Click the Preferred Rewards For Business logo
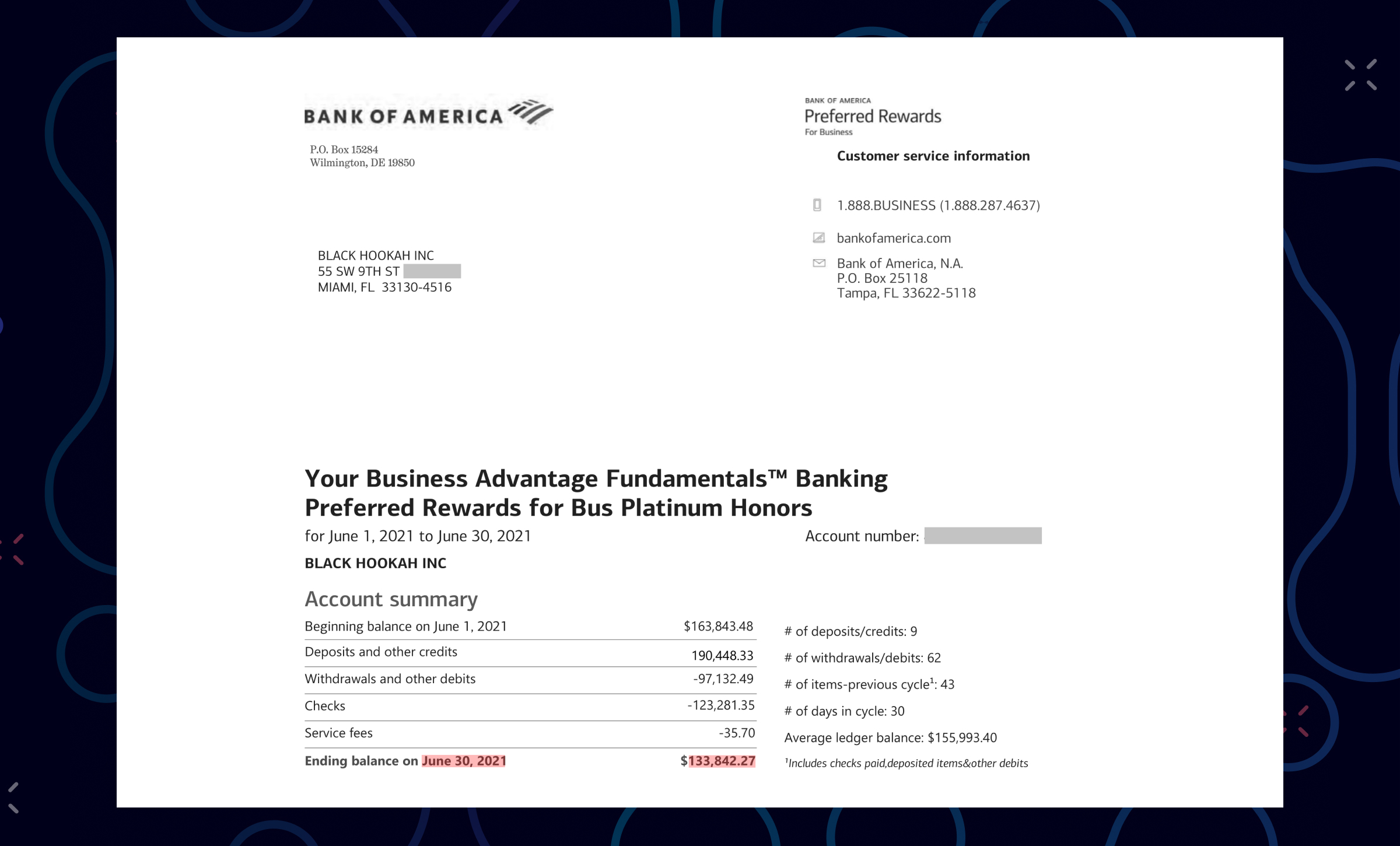Screen dimensions: 1400x846 tap(873, 117)
